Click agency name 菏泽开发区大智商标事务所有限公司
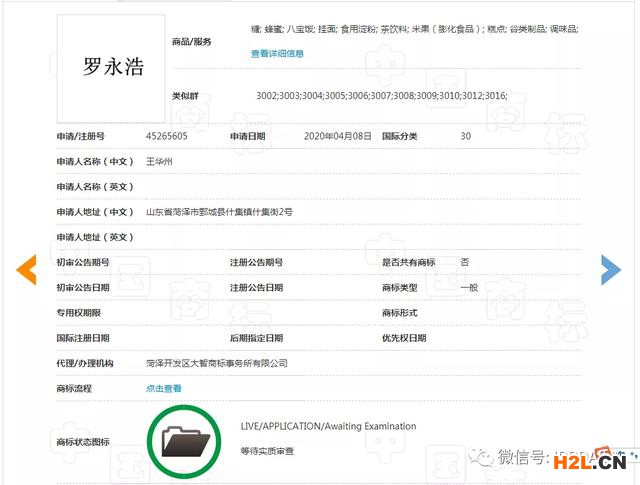640x485 pixels. (x=216, y=363)
